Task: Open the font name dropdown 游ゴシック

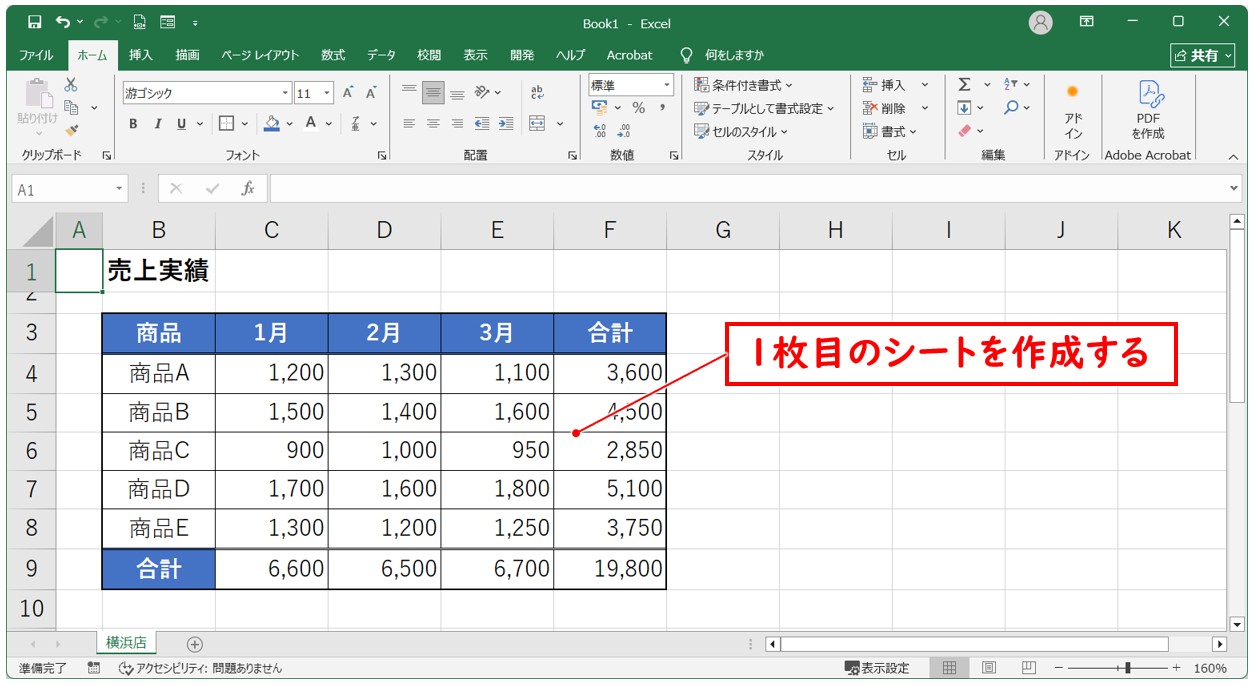Action: 285,93
